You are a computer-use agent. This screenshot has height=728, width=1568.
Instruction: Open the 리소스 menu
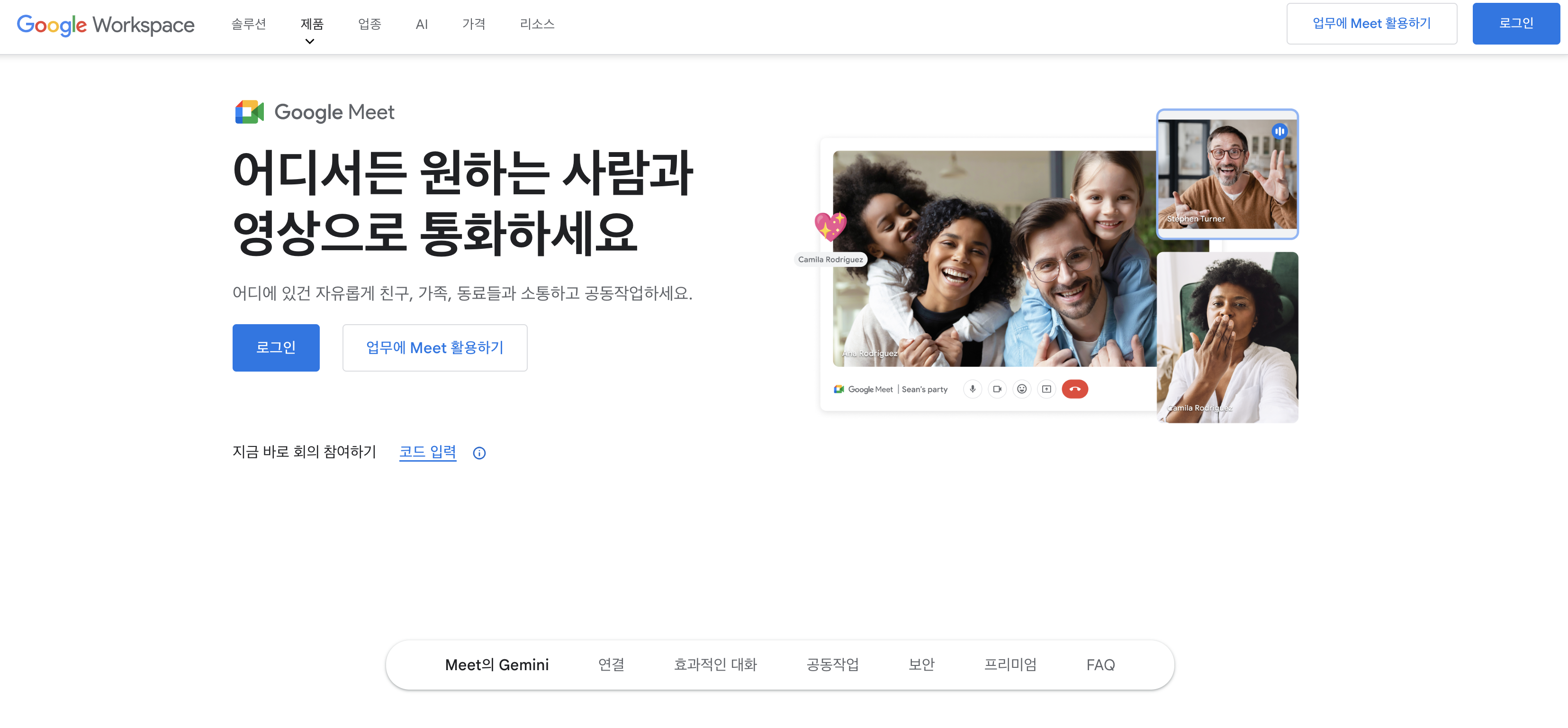click(x=537, y=24)
